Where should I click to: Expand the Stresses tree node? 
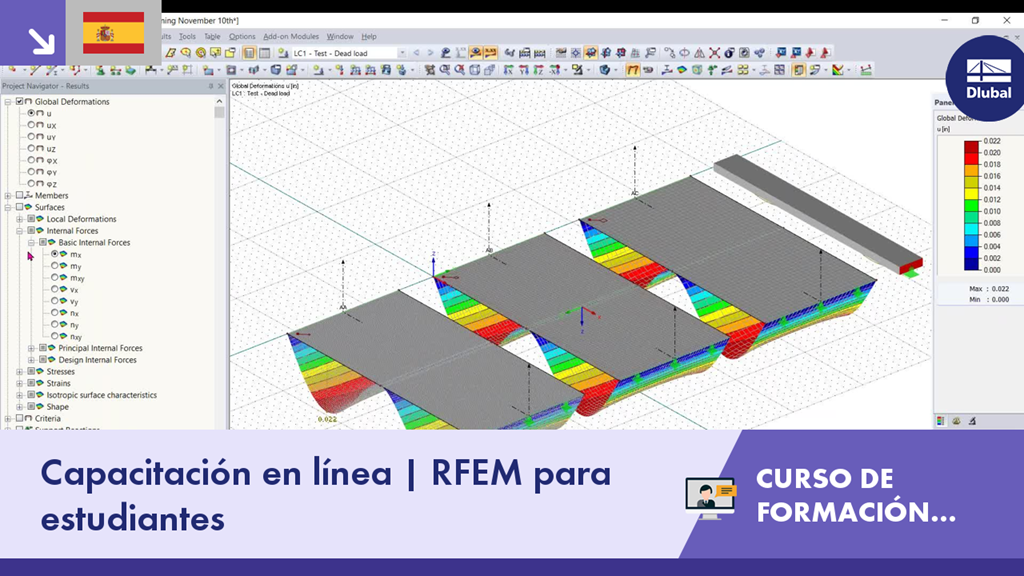pos(20,372)
